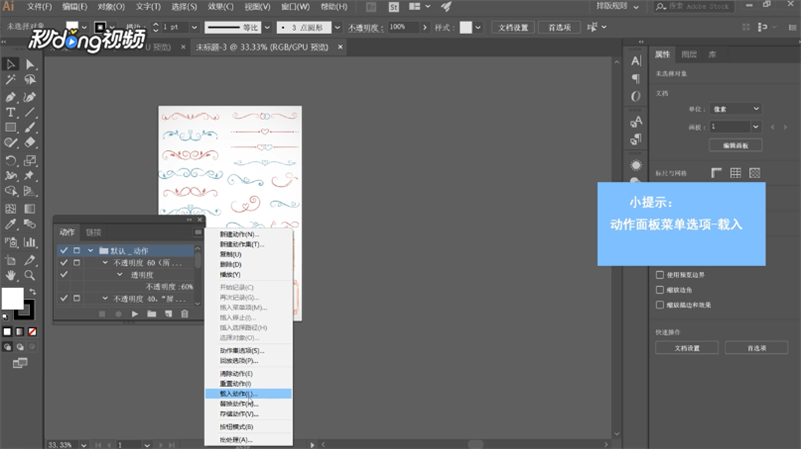Toggle checkmark for 不透明度 60 action

pos(64,263)
